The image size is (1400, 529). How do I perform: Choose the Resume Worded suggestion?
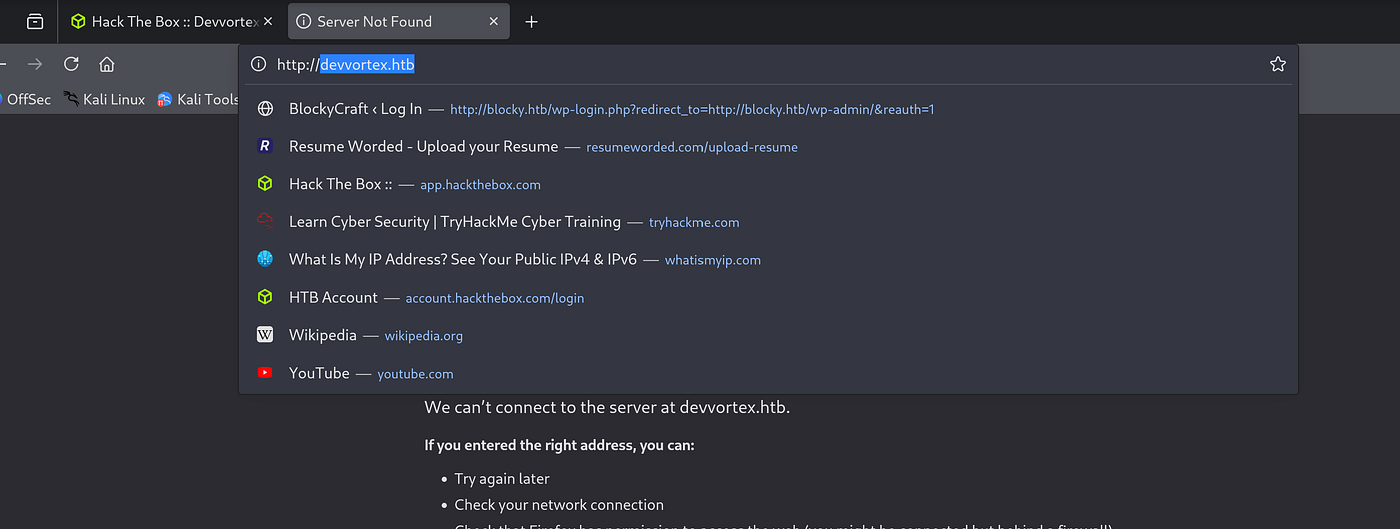pos(768,146)
